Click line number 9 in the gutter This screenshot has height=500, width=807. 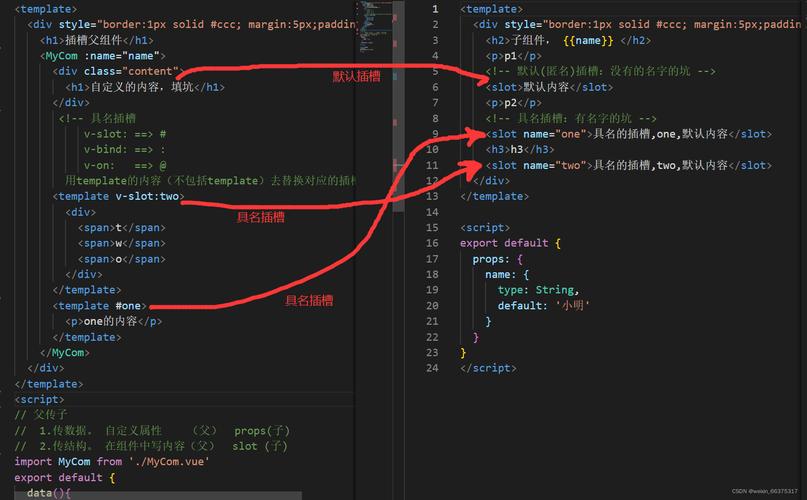coord(434,134)
